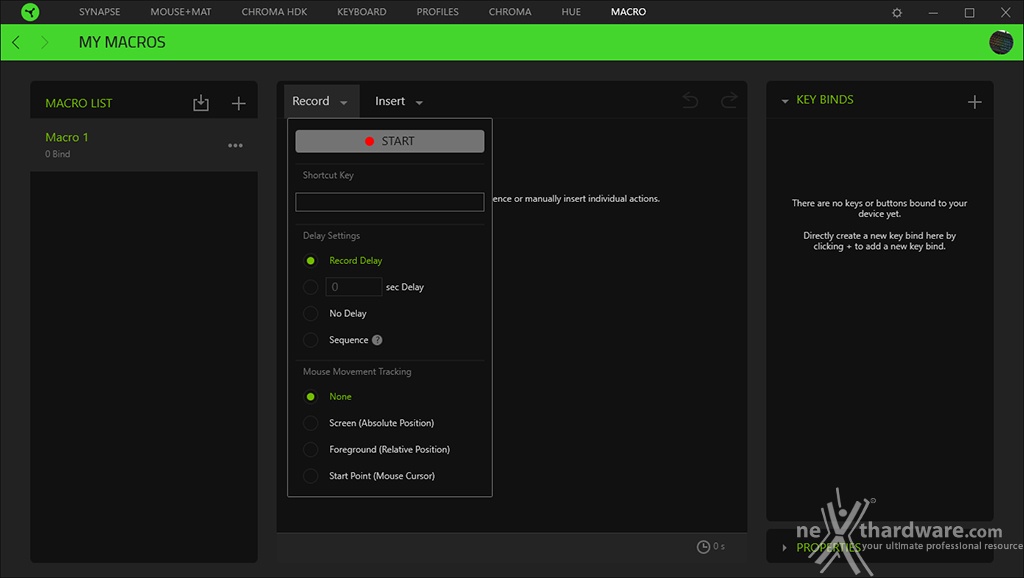
Task: Click the Razer logo icon
Action: pos(30,12)
